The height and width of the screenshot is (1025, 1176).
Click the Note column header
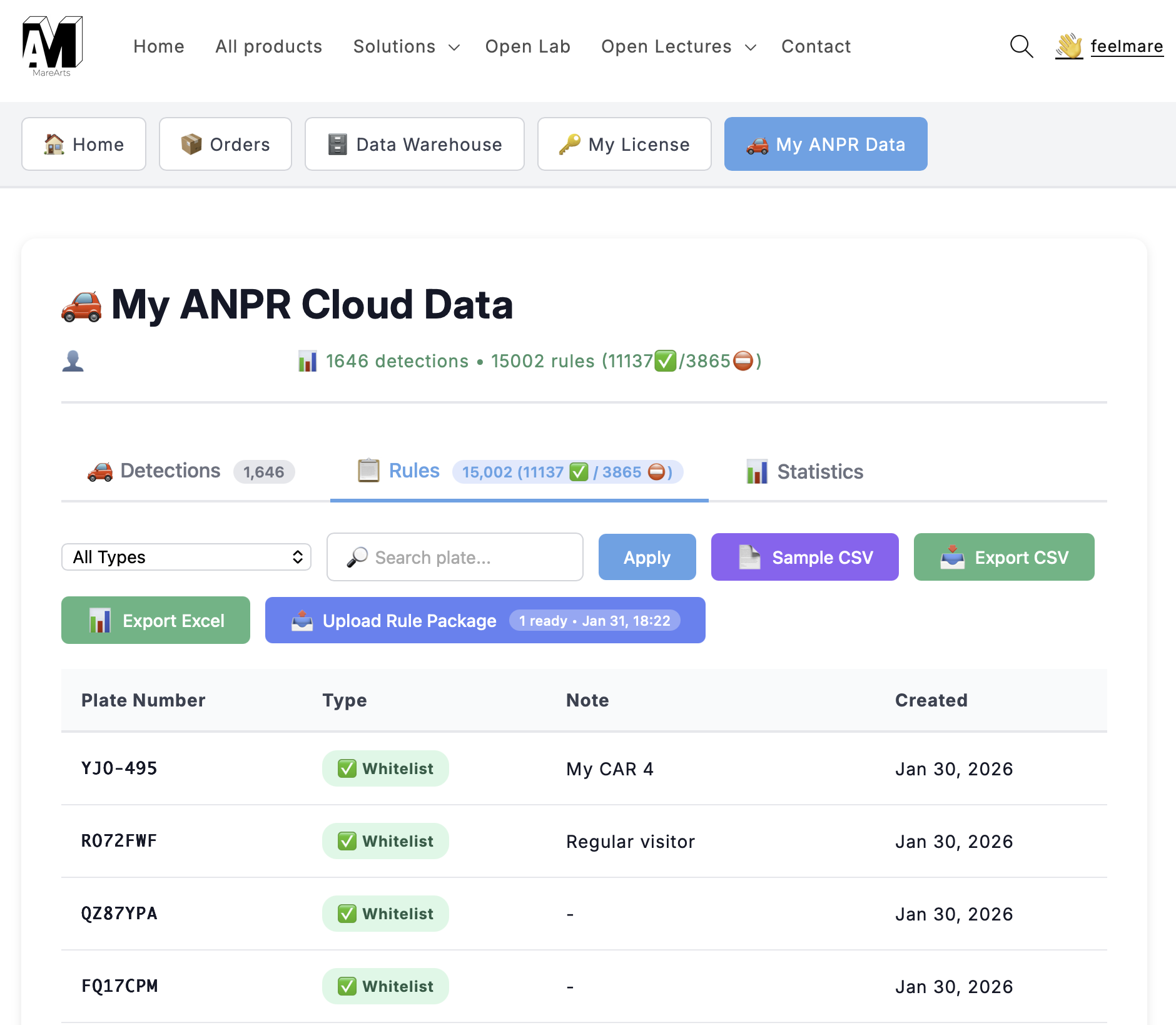587,700
